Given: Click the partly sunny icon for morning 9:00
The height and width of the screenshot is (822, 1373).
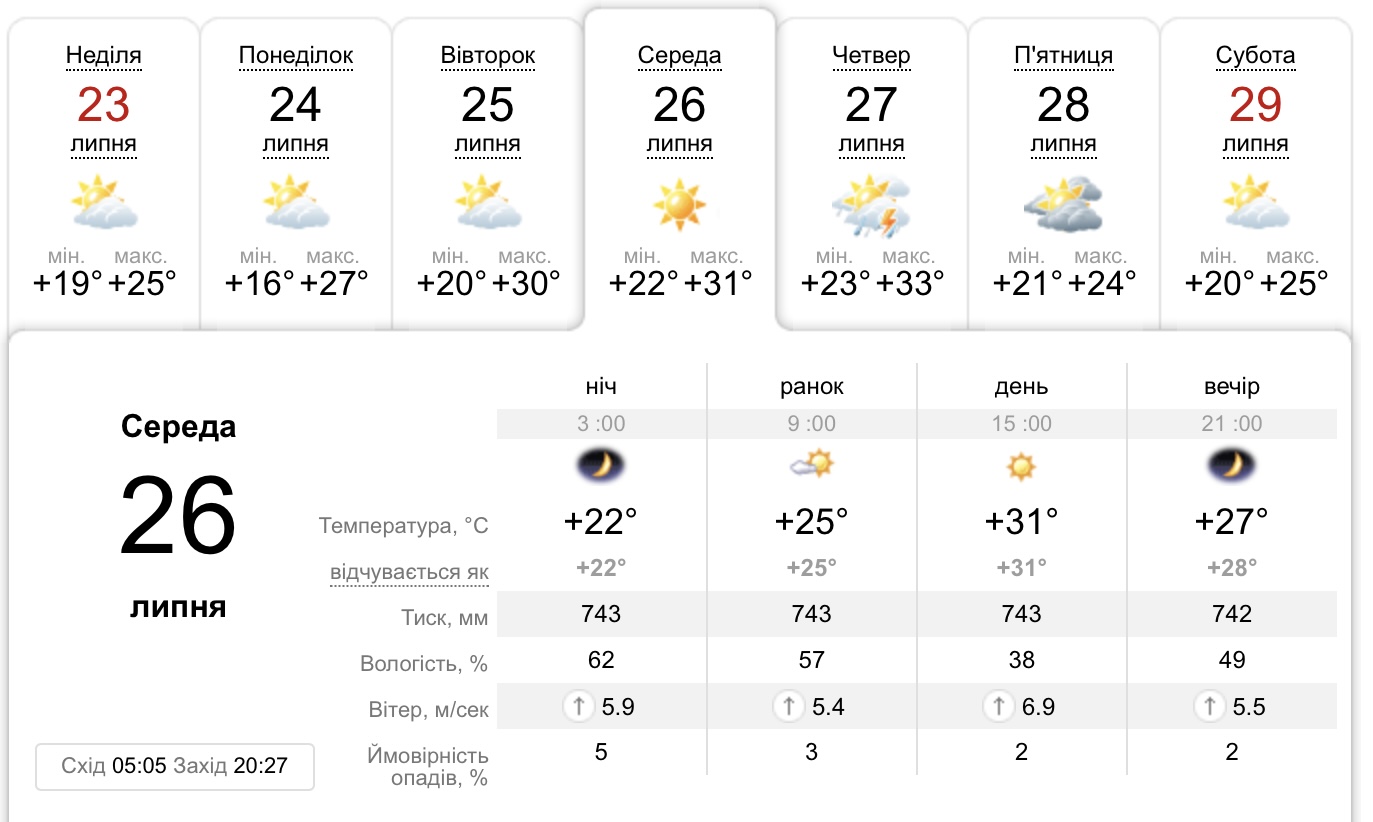Looking at the screenshot, I should point(811,465).
